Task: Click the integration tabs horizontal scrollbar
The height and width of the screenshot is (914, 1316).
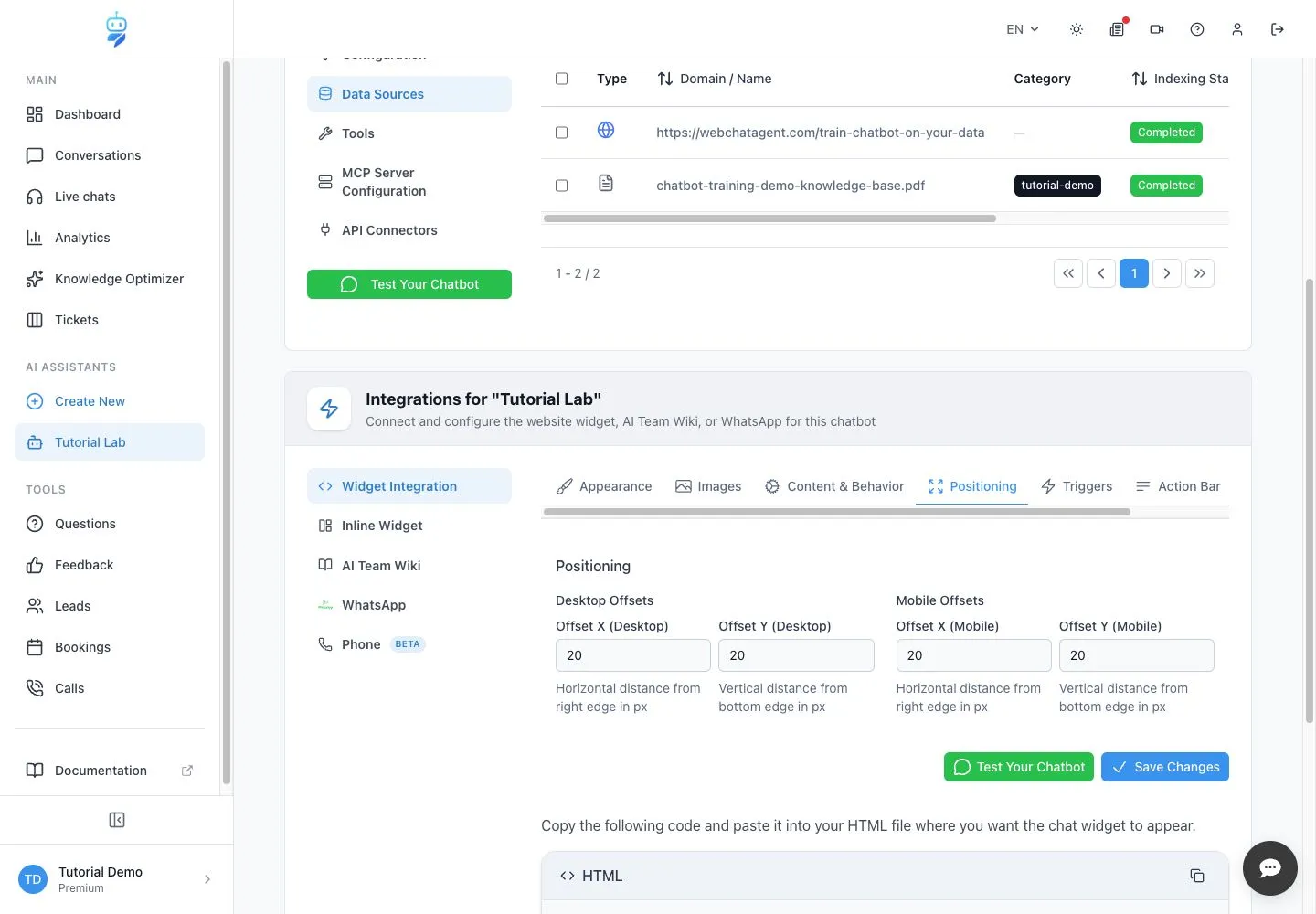Action: (x=836, y=512)
